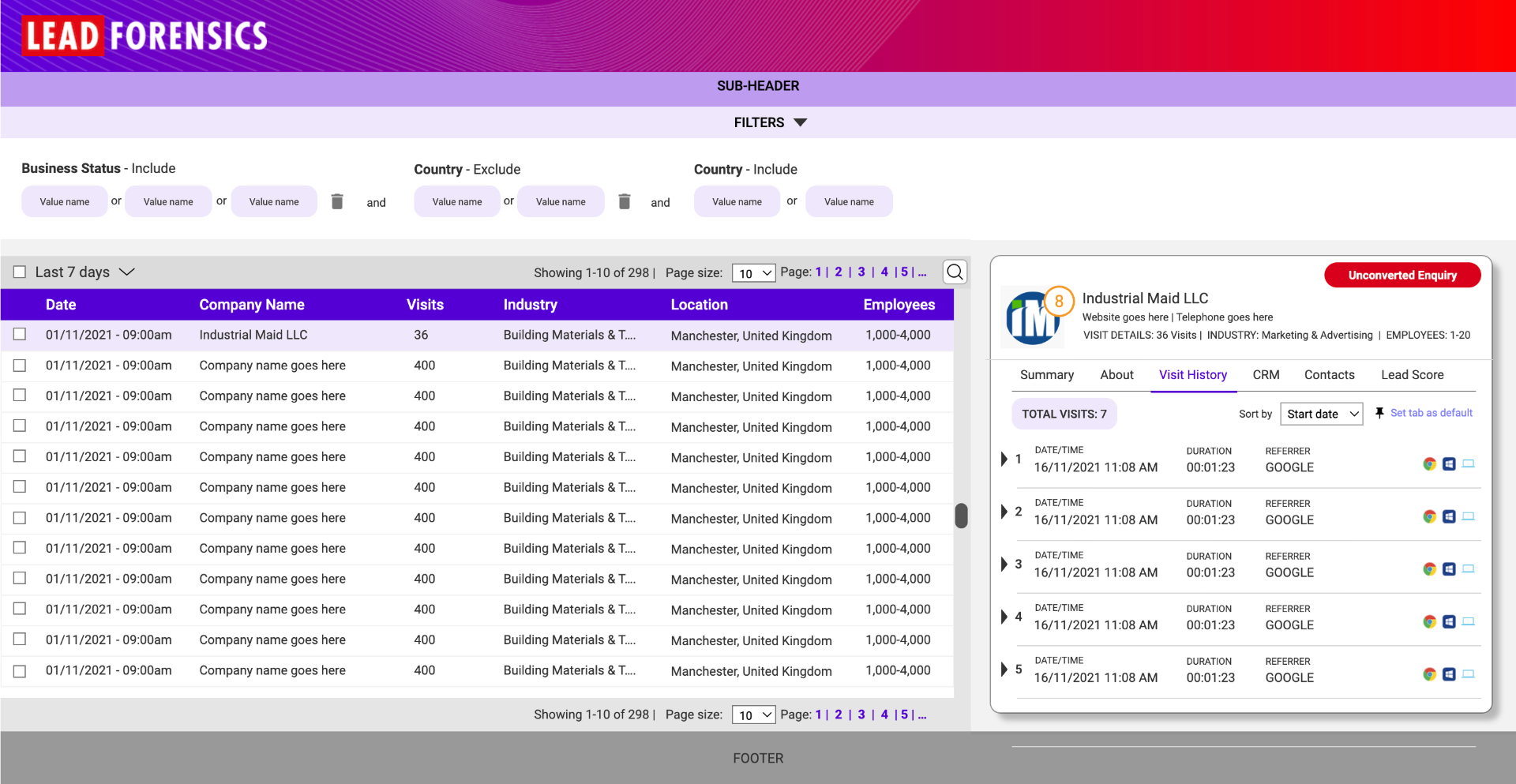Click the laptop device icon on visit 4
Viewport: 1516px width, 784px height.
pyautogui.click(x=1469, y=622)
